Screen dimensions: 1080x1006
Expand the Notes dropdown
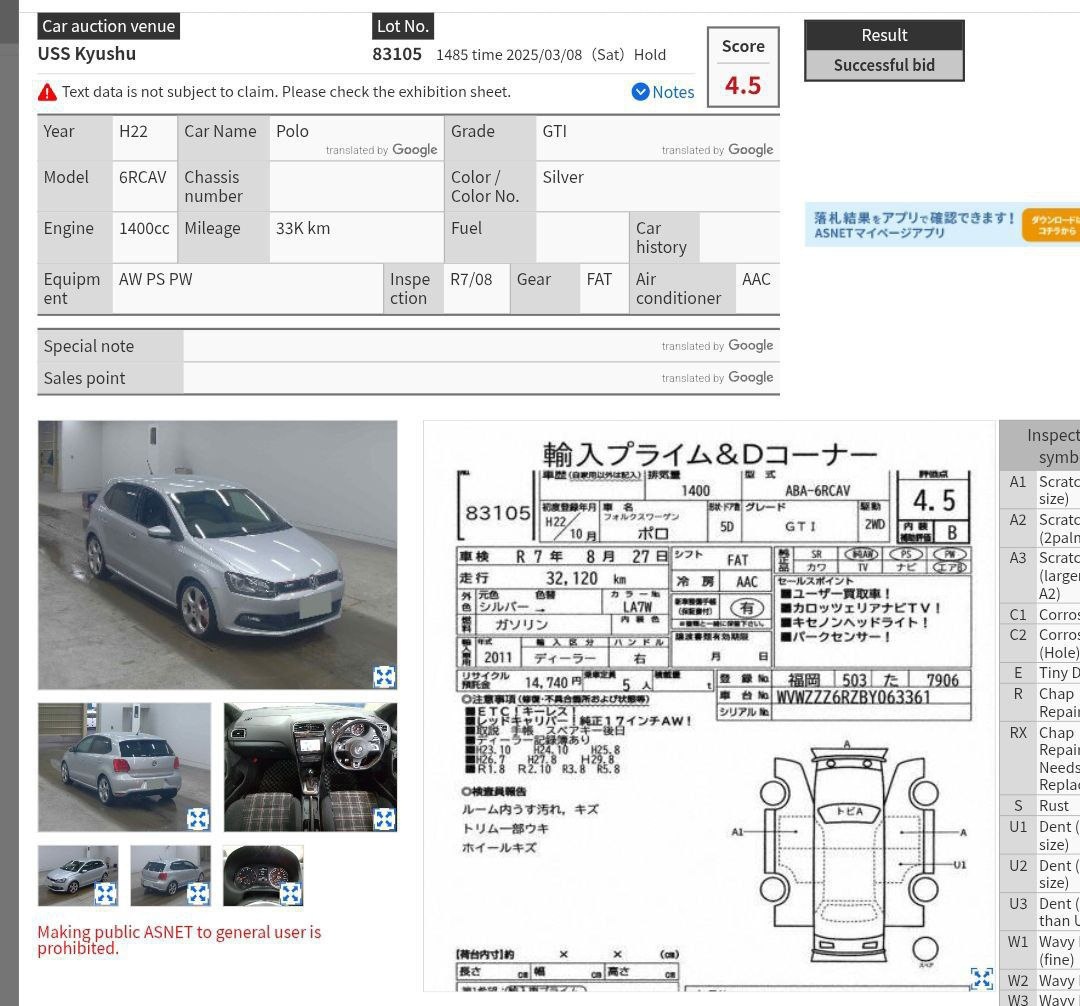click(x=663, y=92)
